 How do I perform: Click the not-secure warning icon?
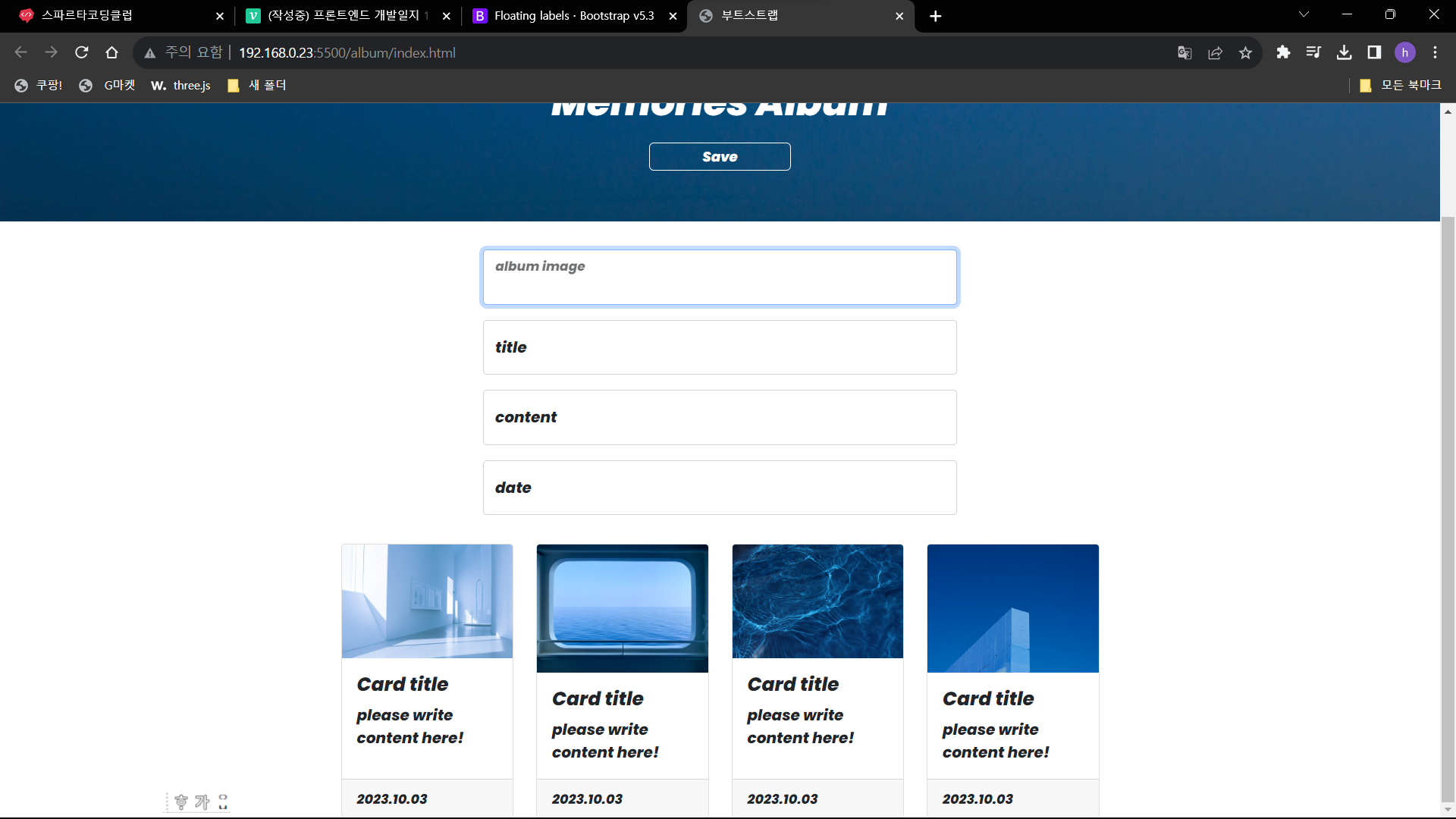pos(150,53)
